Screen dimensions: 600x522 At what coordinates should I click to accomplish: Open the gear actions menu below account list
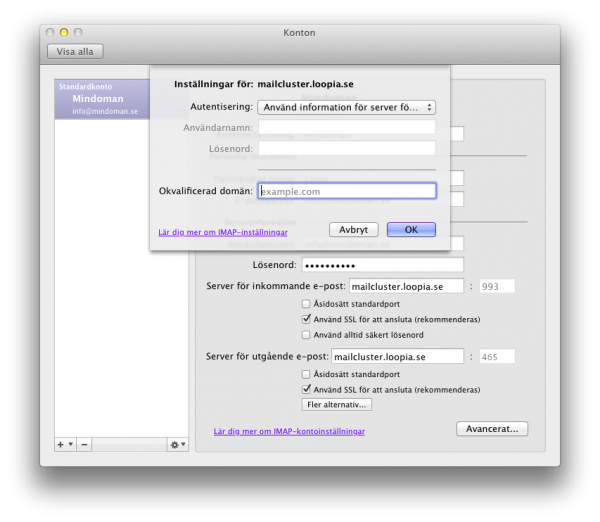178,445
